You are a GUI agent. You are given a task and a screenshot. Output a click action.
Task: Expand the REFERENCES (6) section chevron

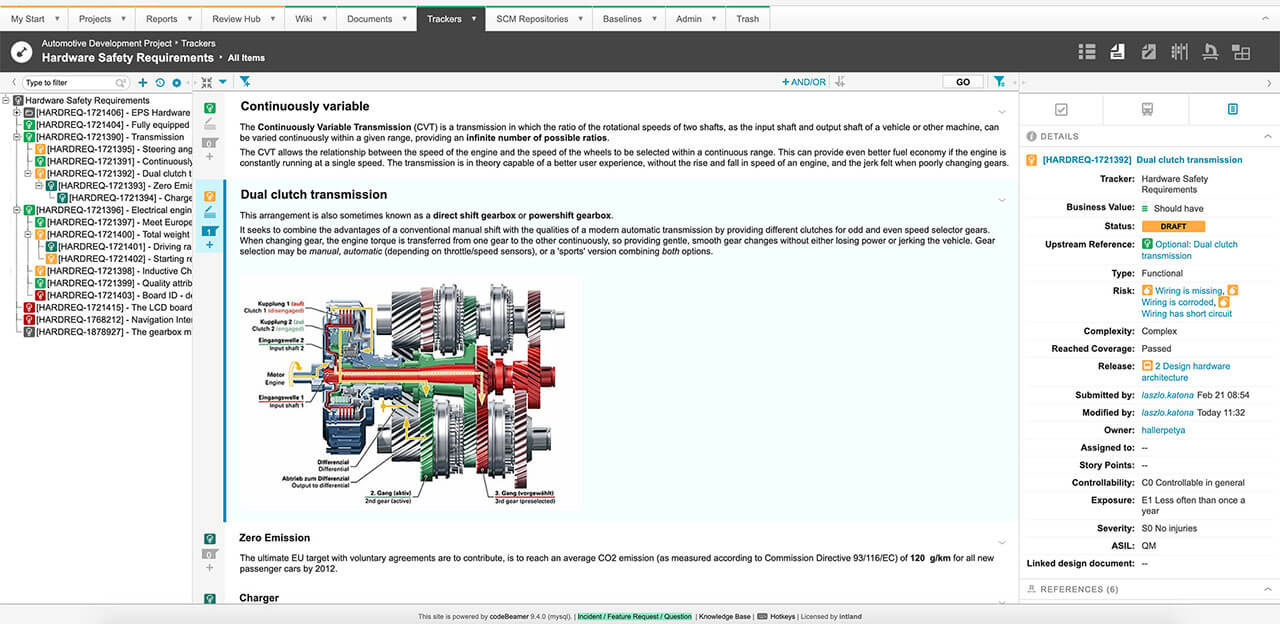pos(1268,590)
